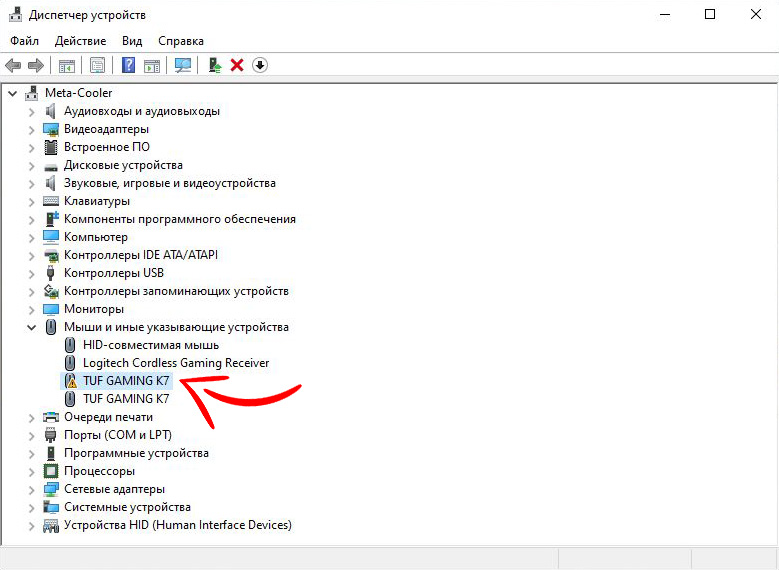The image size is (779, 570).
Task: Open the Справка menu
Action: coord(181,41)
